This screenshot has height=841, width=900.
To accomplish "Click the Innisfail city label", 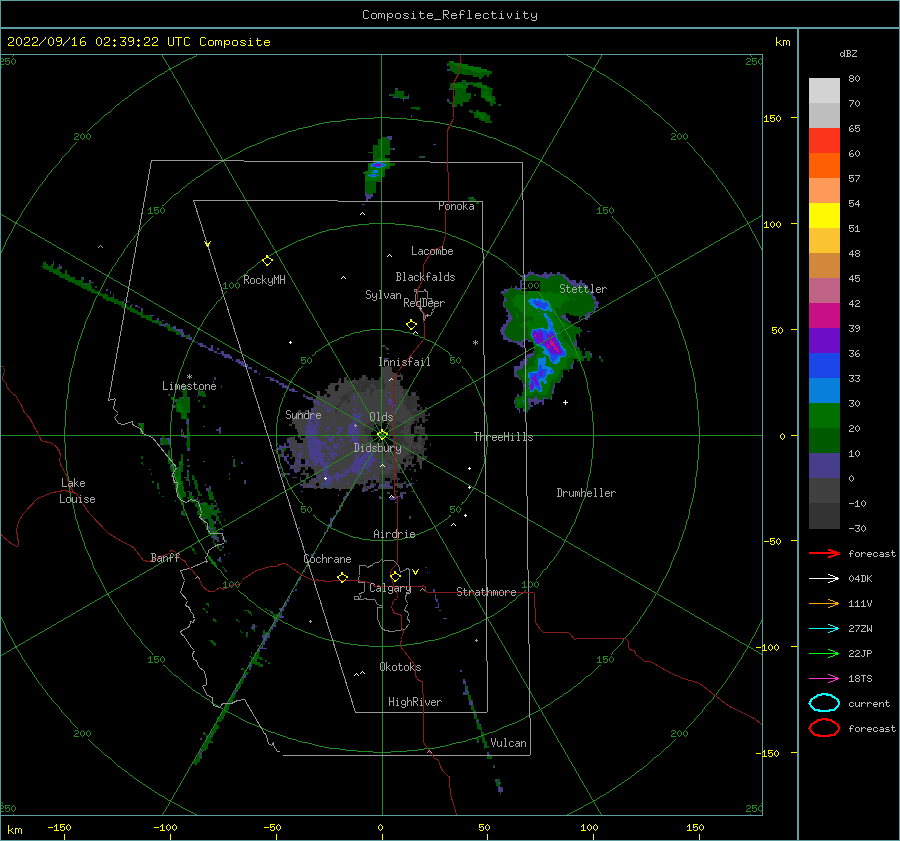I will point(404,362).
